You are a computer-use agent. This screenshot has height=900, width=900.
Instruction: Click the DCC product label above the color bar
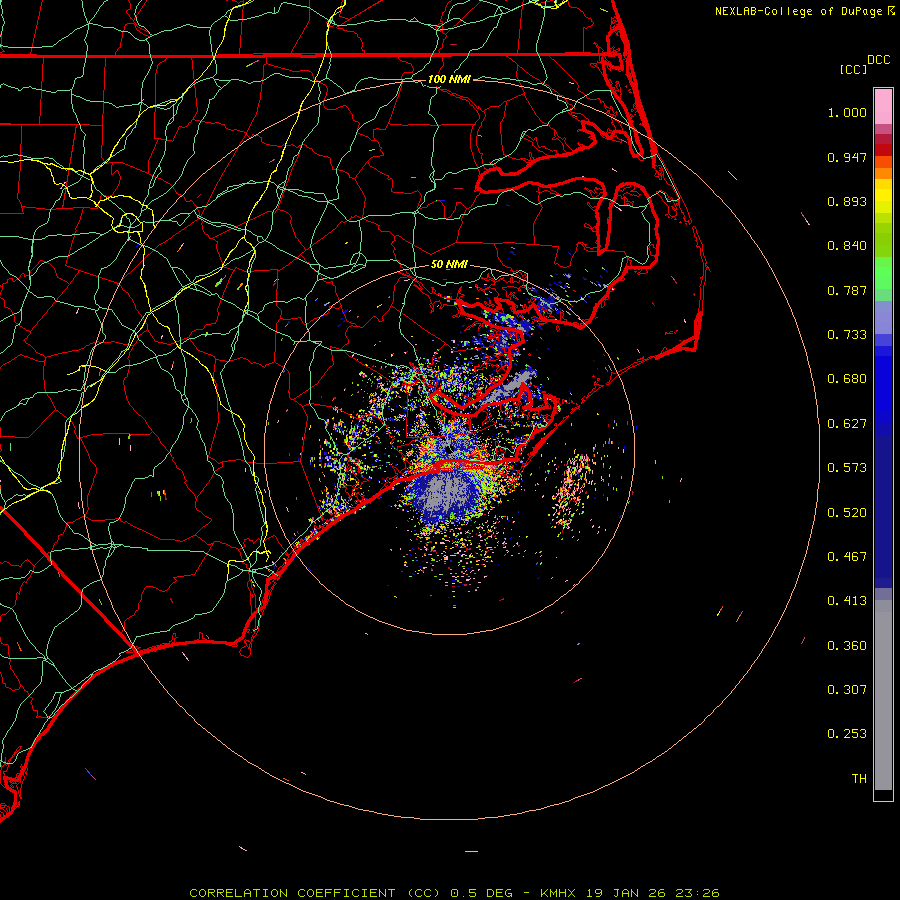coord(879,60)
